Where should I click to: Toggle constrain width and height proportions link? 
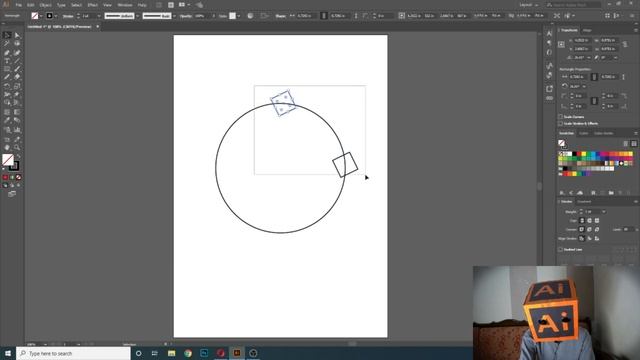(x=624, y=44)
